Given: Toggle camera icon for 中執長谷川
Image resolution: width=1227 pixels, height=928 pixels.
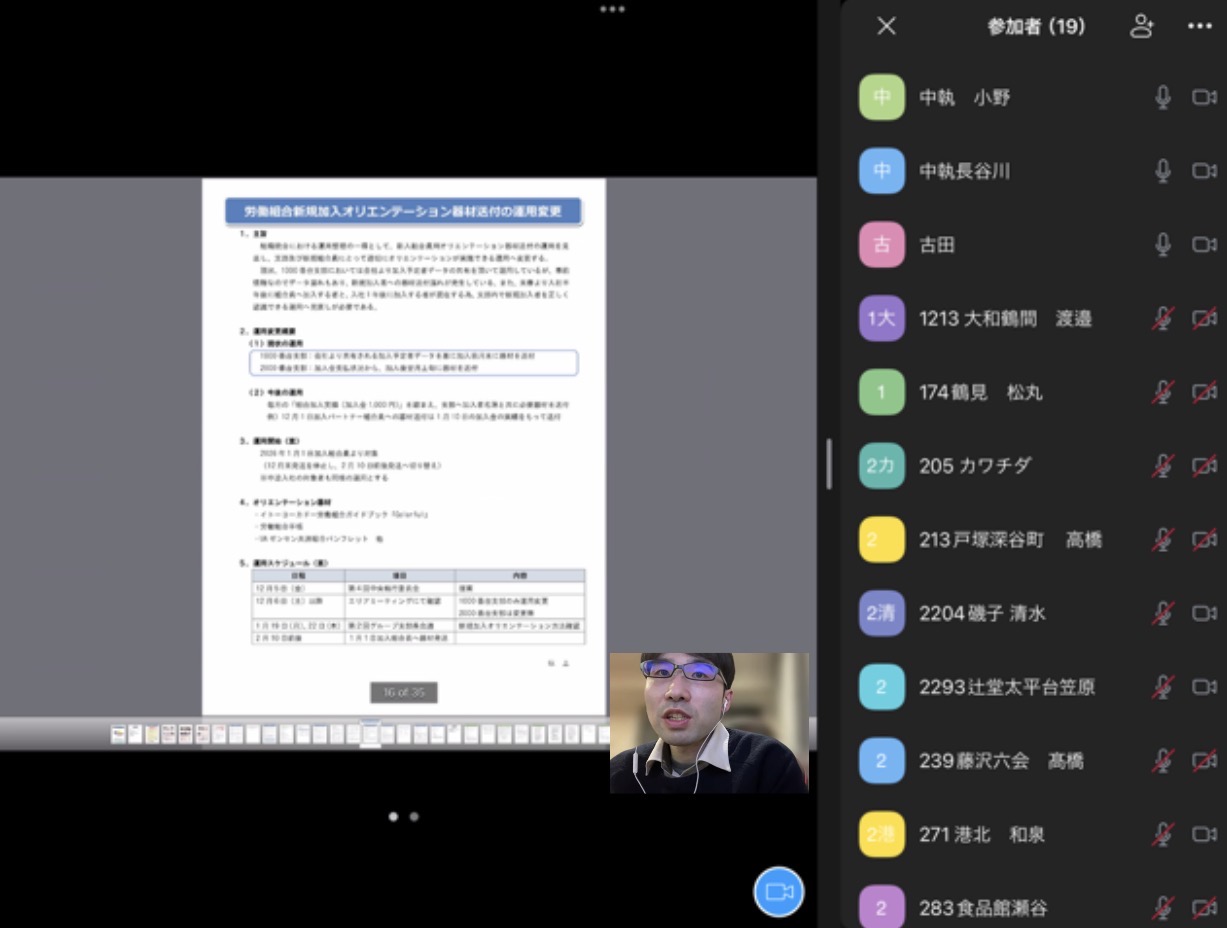Looking at the screenshot, I should click(x=1204, y=171).
